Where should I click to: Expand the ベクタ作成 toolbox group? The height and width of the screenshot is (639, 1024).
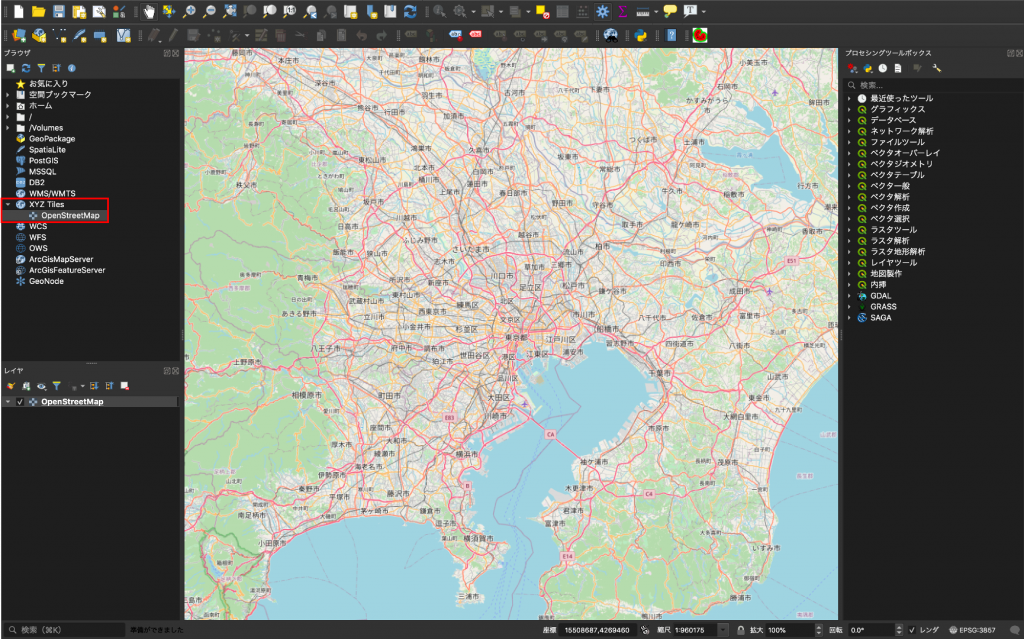tap(850, 208)
